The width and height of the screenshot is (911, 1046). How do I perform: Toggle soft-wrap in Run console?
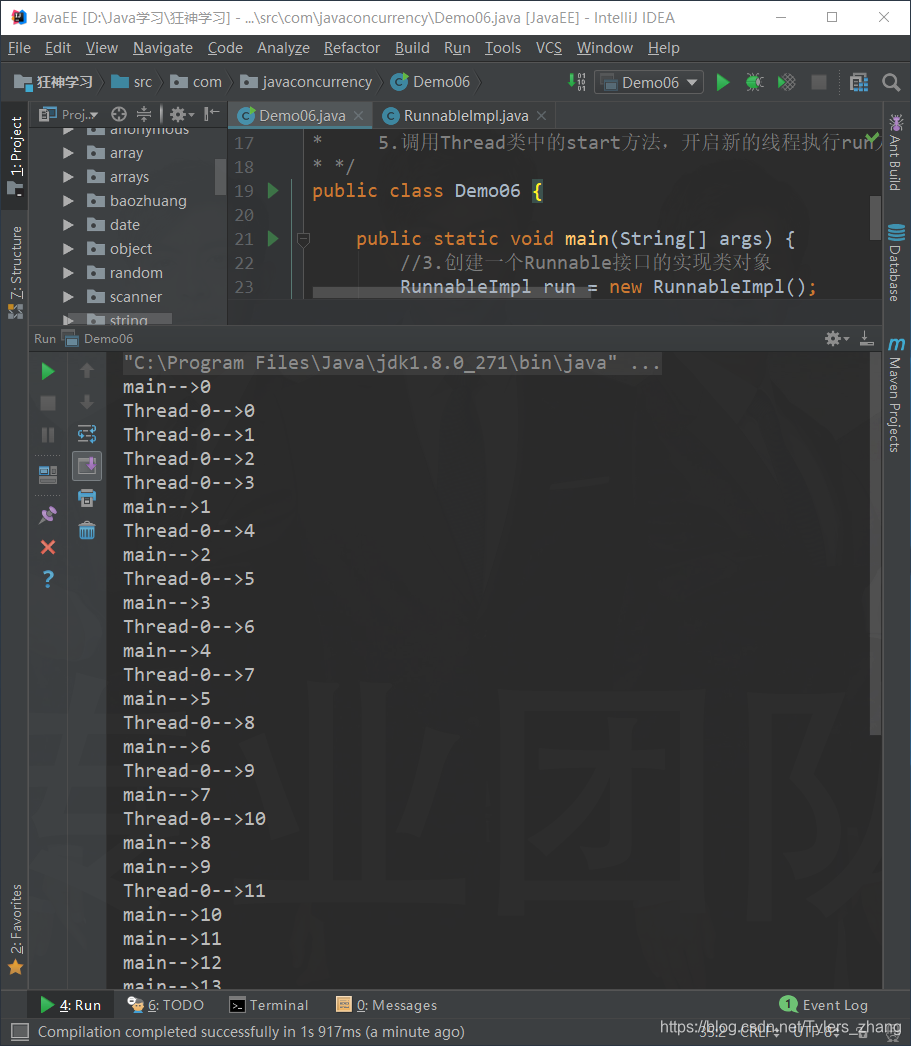coord(87,434)
